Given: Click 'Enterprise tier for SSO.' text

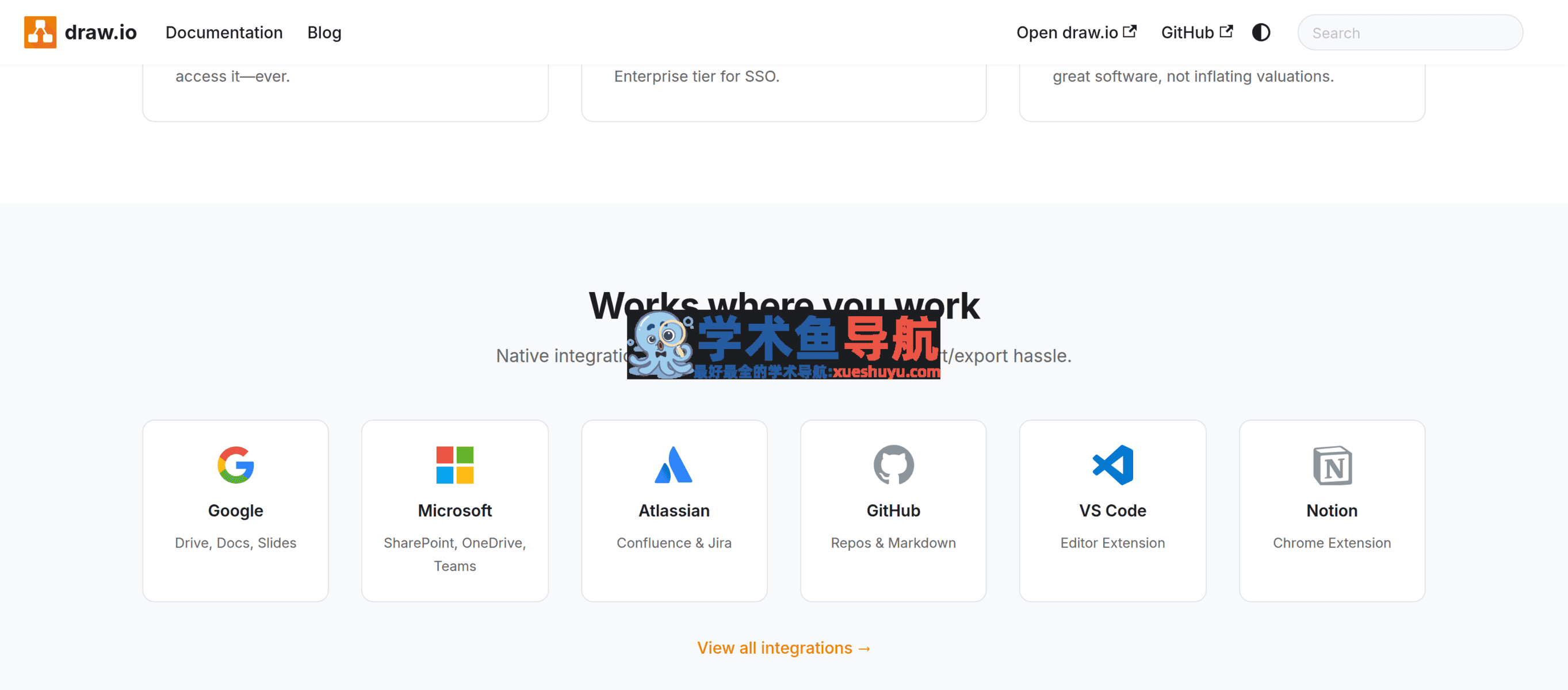Looking at the screenshot, I should [x=697, y=76].
